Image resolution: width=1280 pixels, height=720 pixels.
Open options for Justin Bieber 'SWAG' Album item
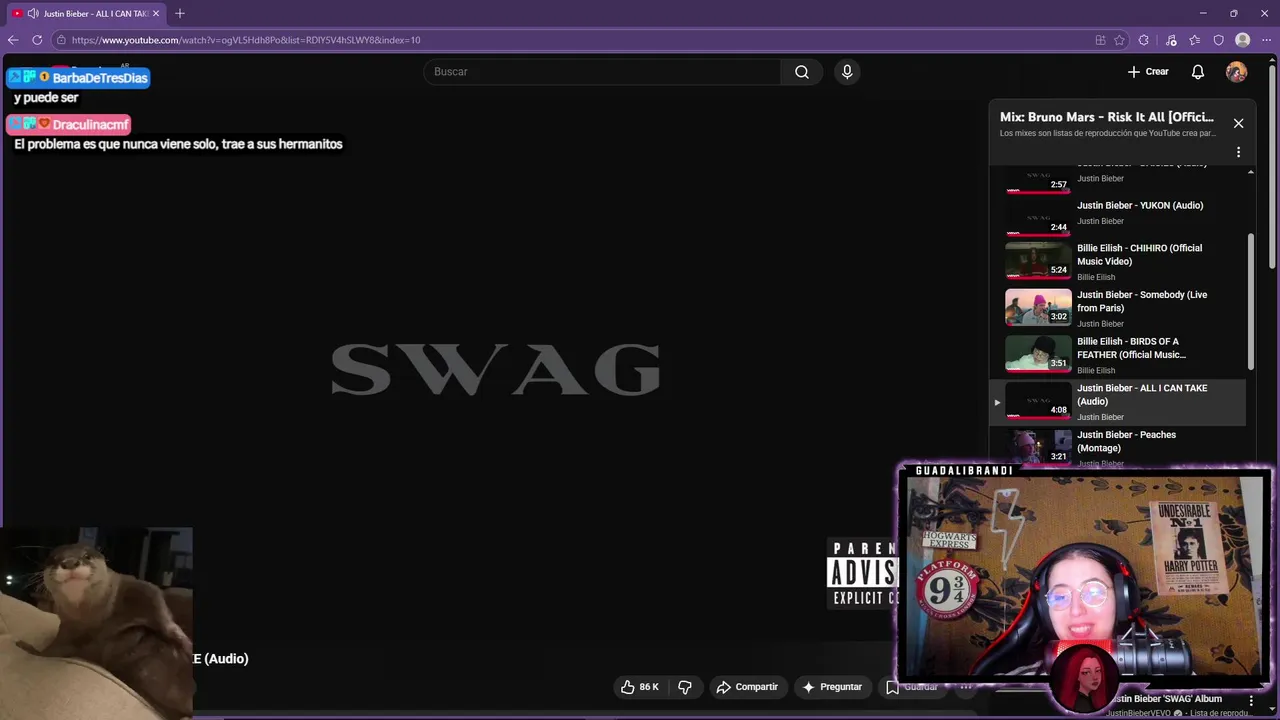pos(1251,701)
